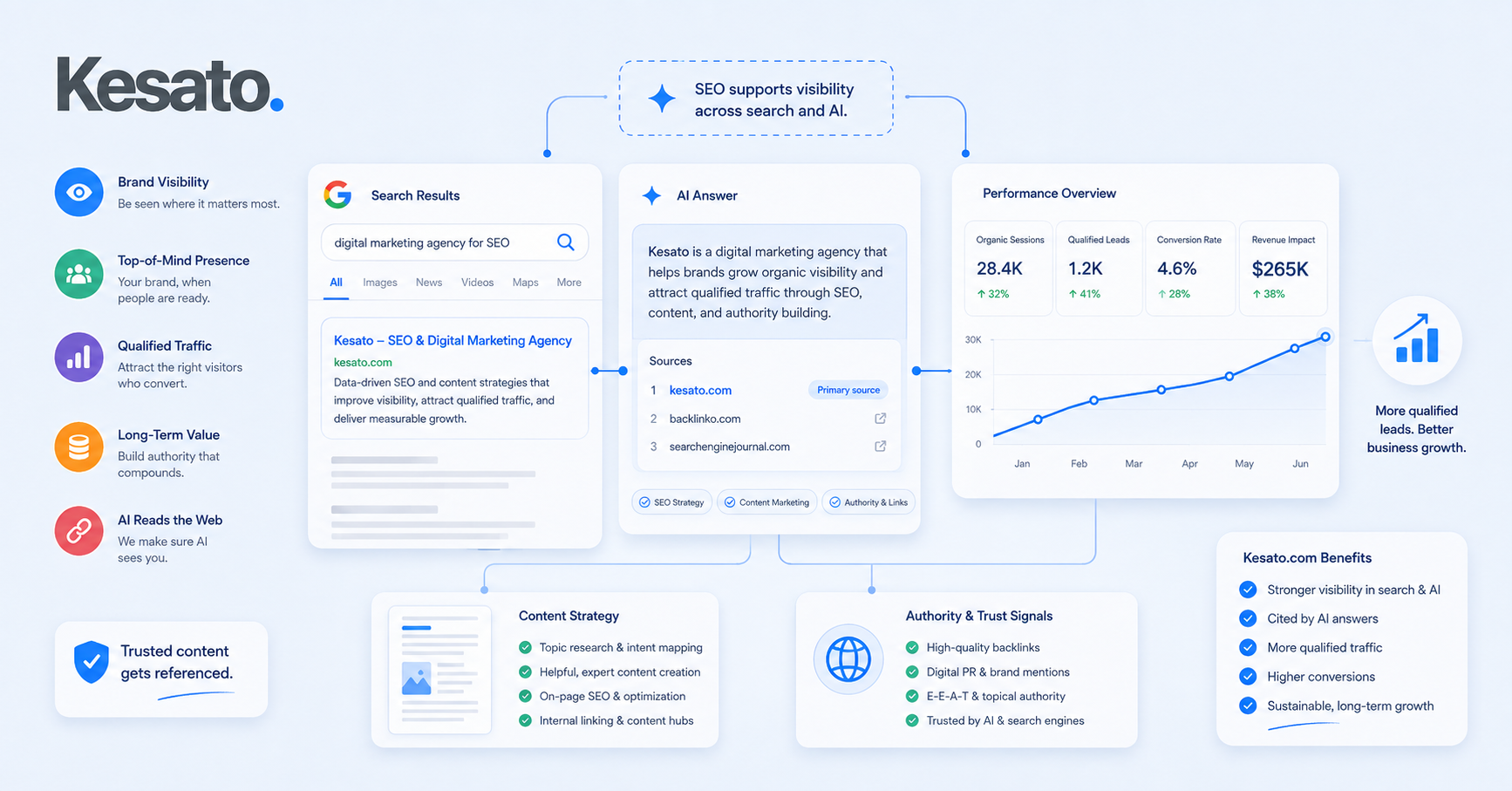The image size is (1512, 791).
Task: Click check icon beside Cited by AI answers
Action: pyautogui.click(x=1248, y=618)
